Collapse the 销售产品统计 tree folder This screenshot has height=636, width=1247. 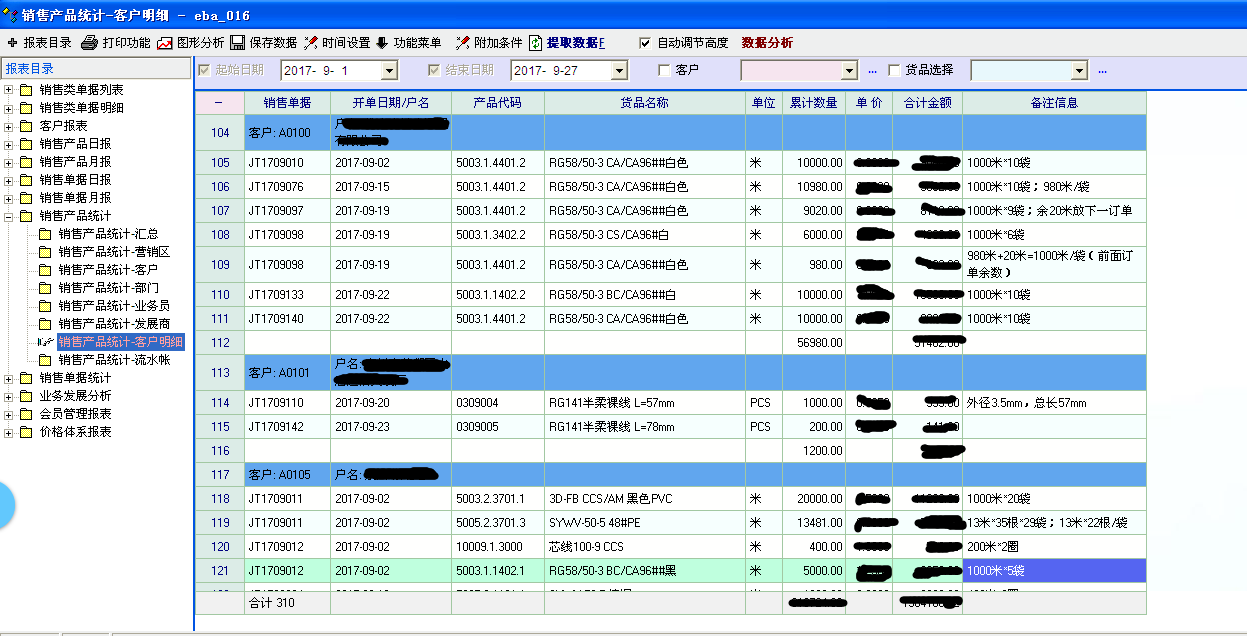[x=9, y=216]
